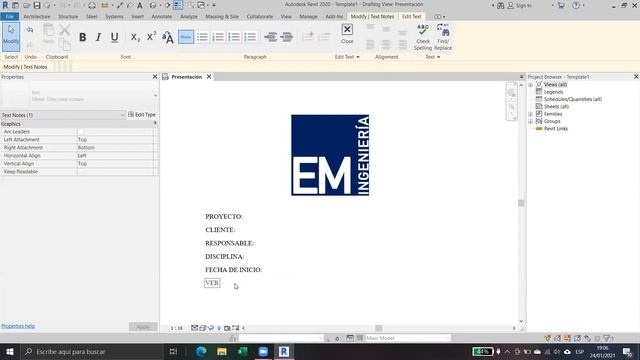Open Find/Replace tool
The height and width of the screenshot is (360, 640).
point(443,37)
